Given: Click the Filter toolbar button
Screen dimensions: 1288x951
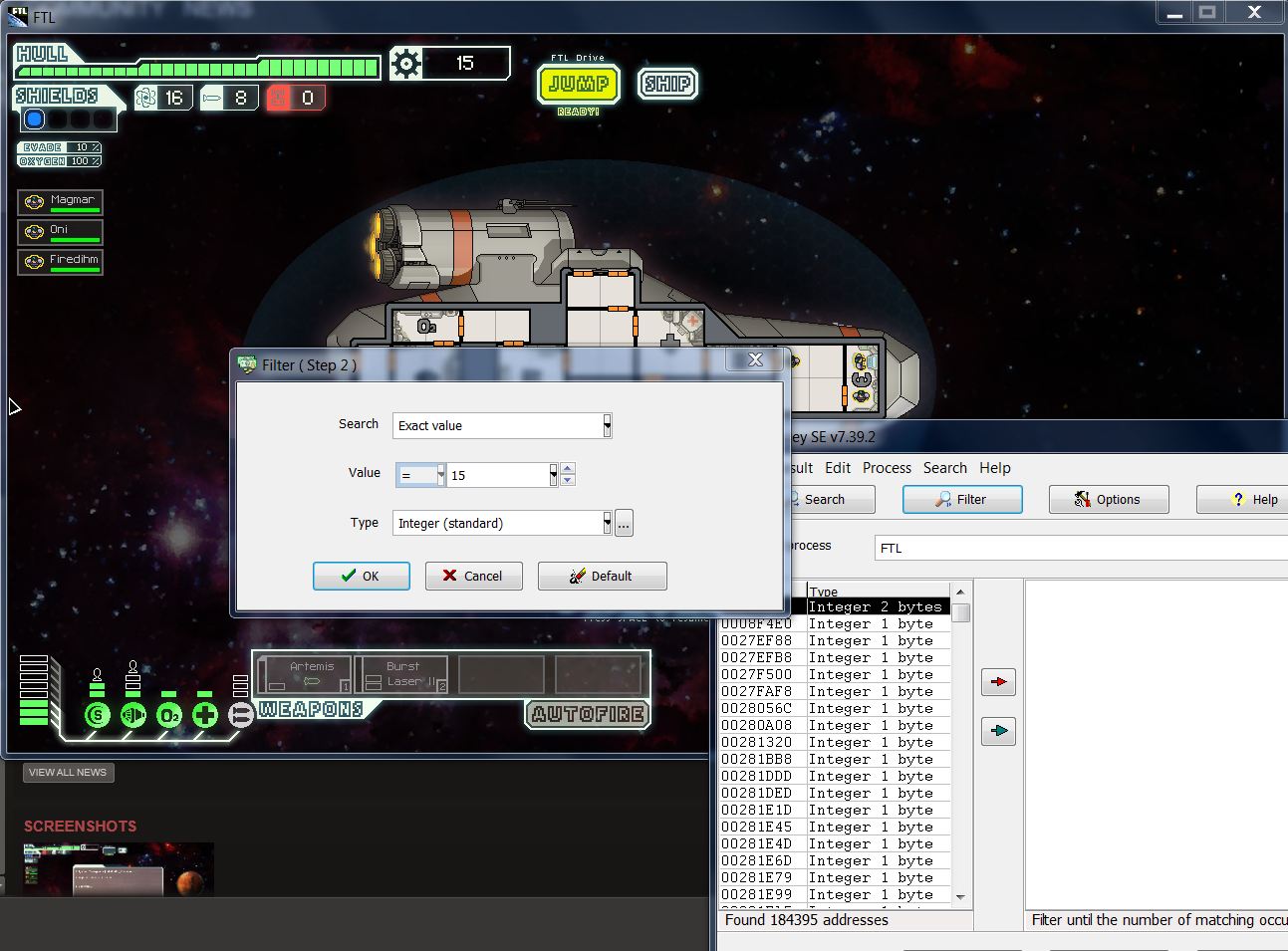Looking at the screenshot, I should [x=962, y=499].
